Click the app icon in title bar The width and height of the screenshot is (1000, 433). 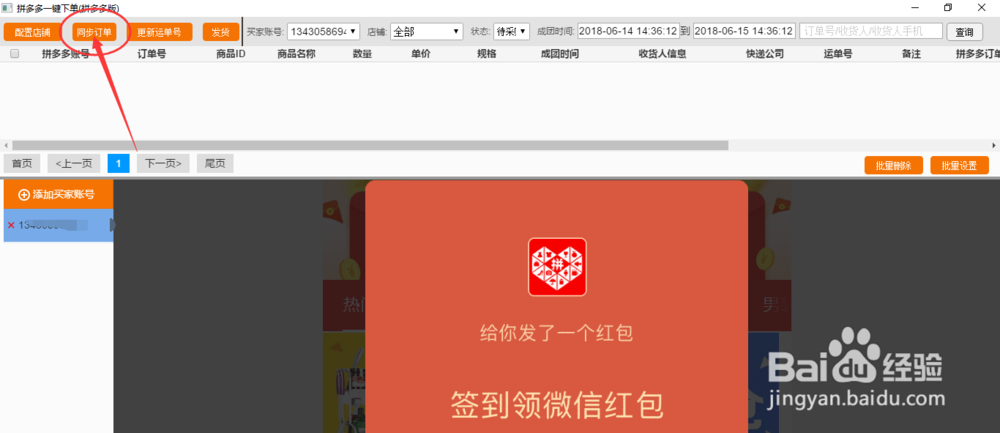(7, 7)
